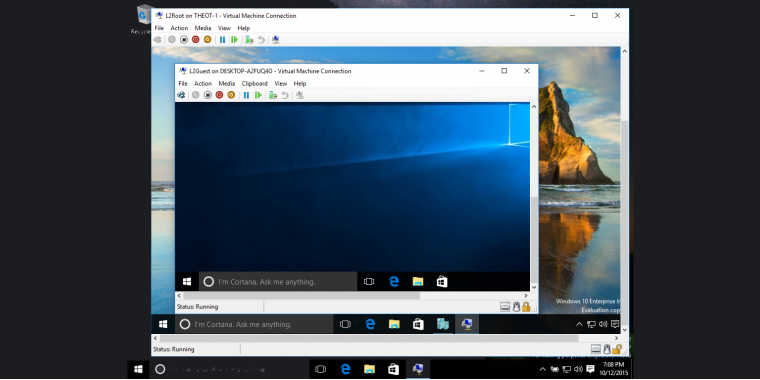
Task: Click Revert icon in L2Guest toolbar
Action: tap(285, 95)
